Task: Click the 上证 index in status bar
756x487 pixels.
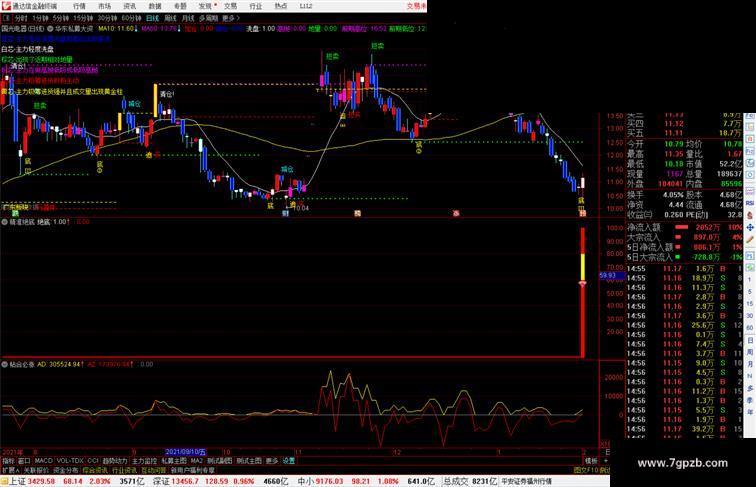Action: coord(18,481)
